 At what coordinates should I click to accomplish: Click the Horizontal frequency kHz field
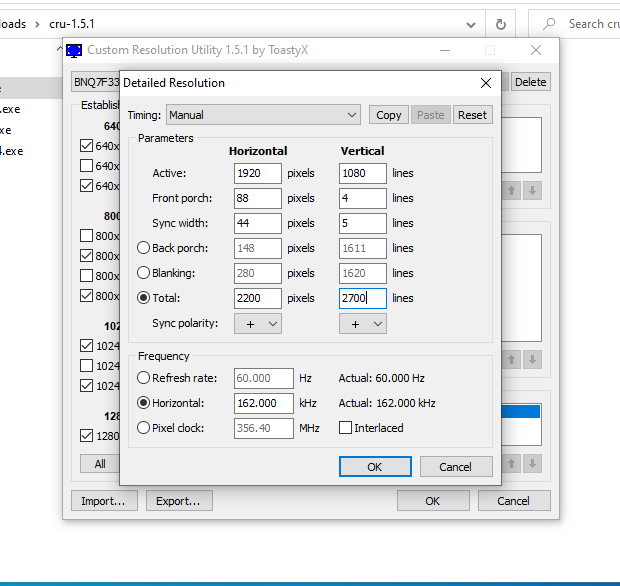pos(264,403)
